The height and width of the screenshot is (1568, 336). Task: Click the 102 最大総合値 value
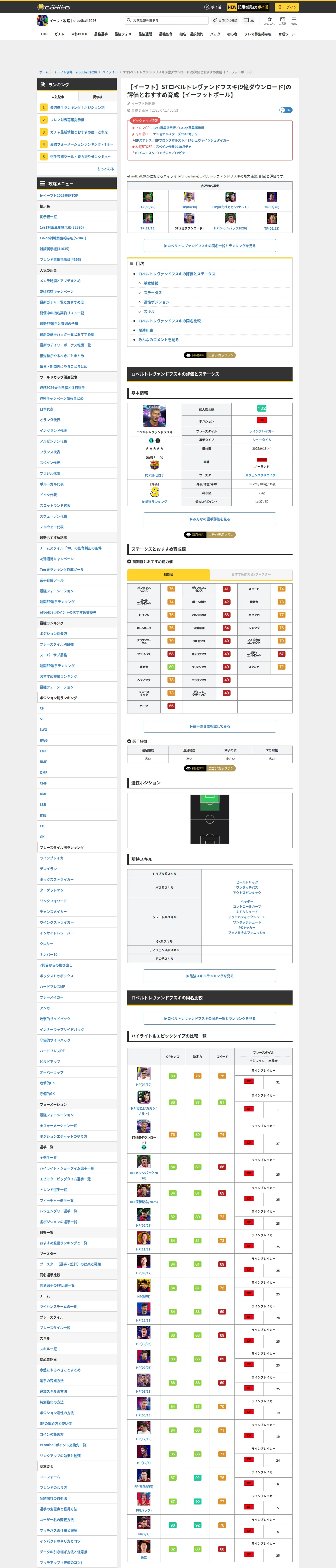[x=262, y=408]
